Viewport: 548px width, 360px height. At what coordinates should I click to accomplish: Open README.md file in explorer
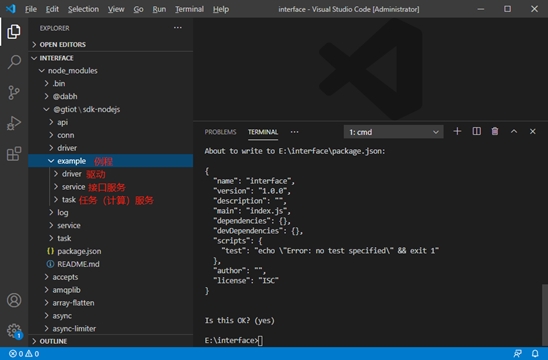pyautogui.click(x=110, y=264)
